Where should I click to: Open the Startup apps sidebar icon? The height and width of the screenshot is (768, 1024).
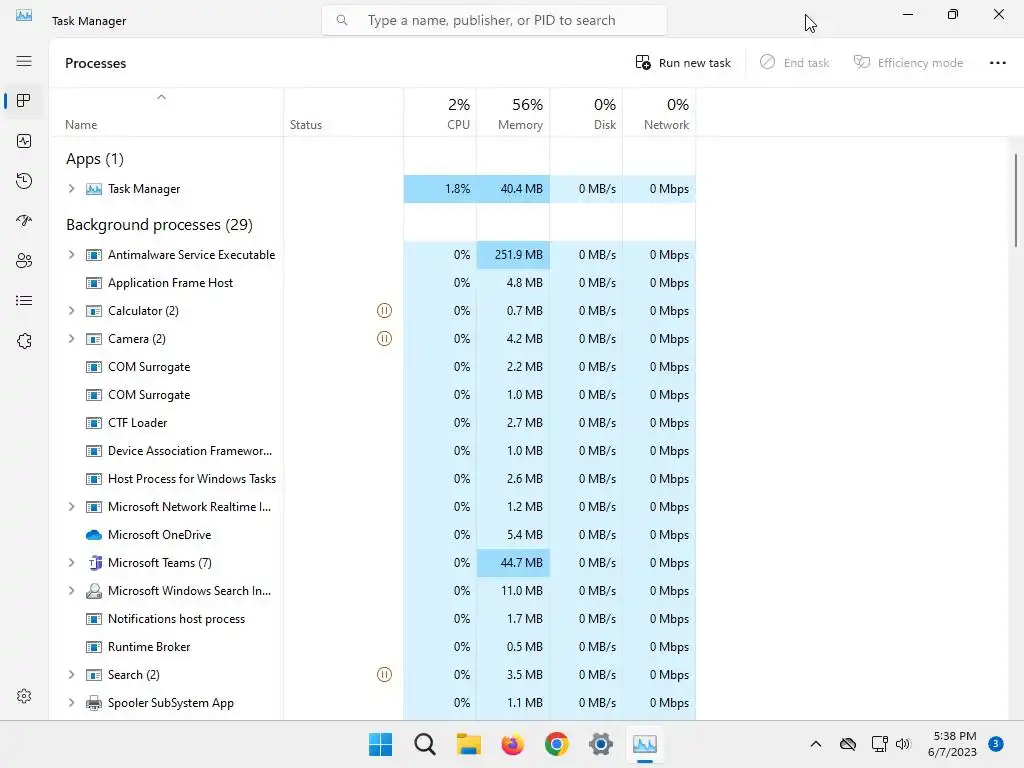pos(24,221)
